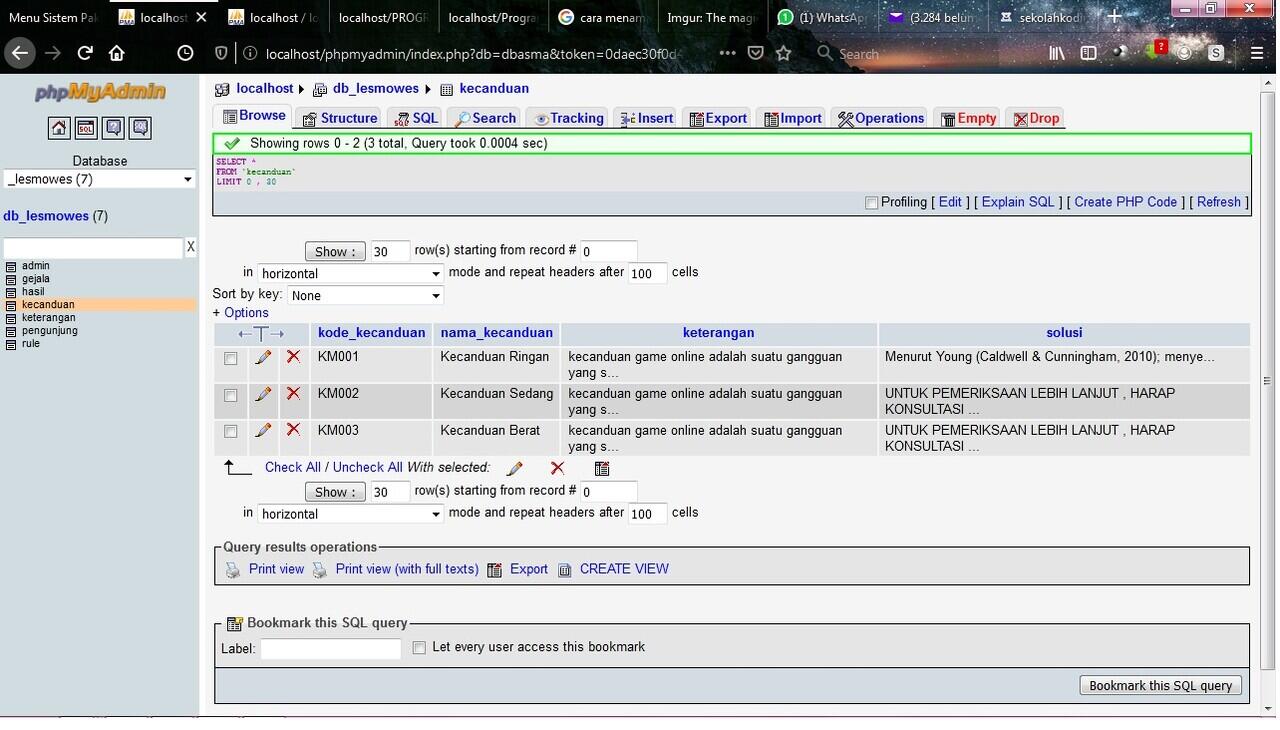Toggle the browser sidebar icon
The width and height of the screenshot is (1280, 730).
(x=1089, y=53)
